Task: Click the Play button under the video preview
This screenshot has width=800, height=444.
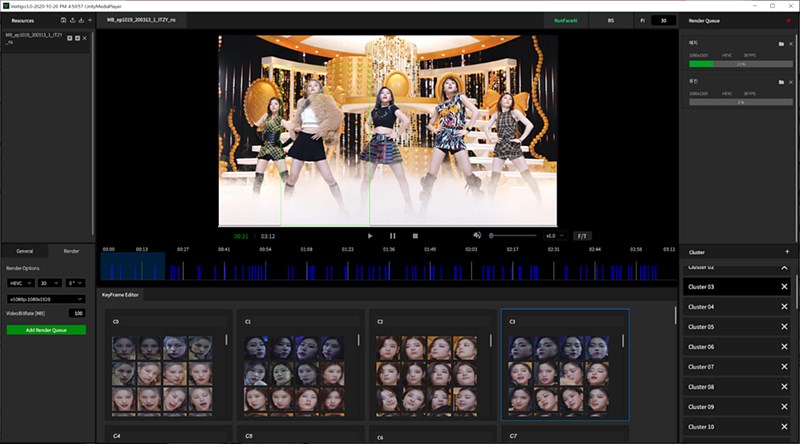Action: [370, 236]
